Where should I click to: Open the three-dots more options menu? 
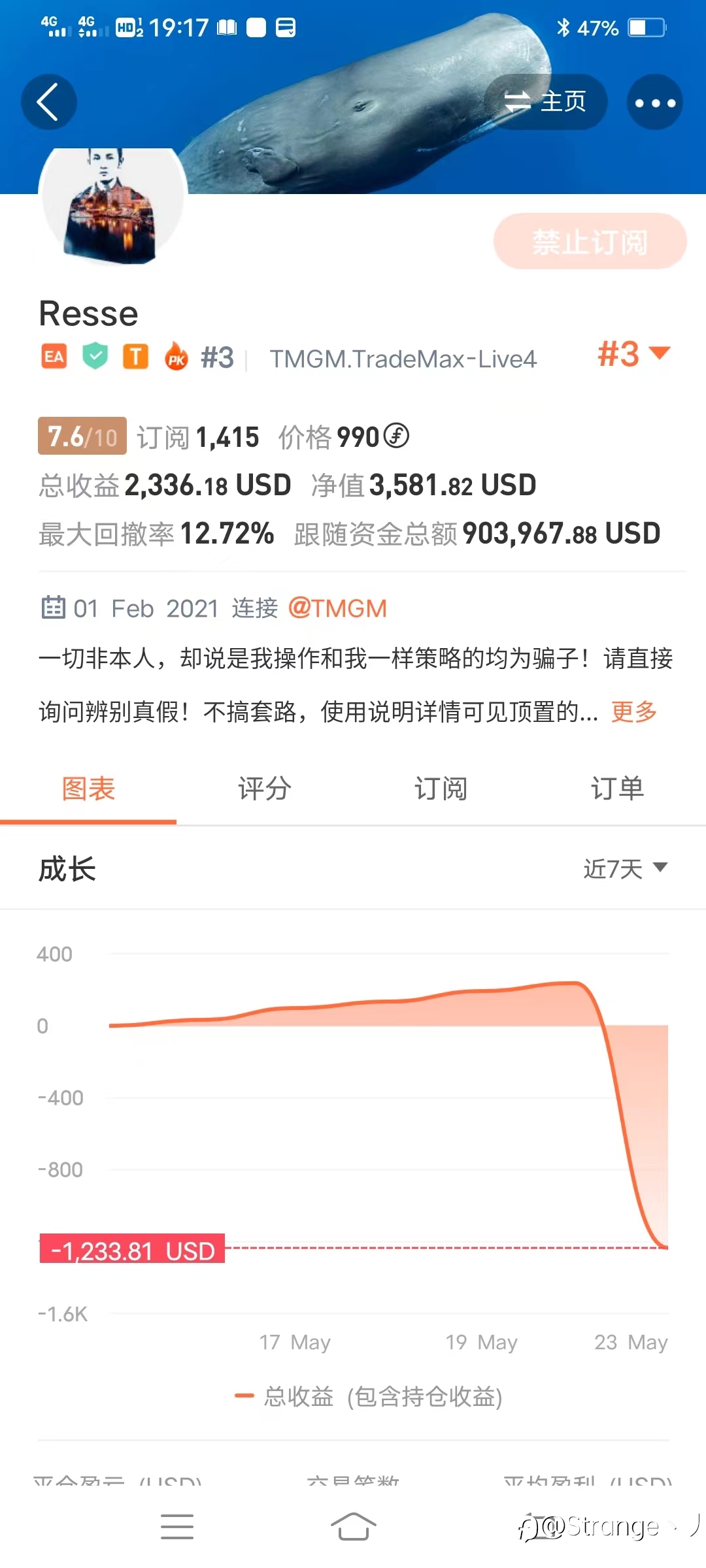click(655, 102)
